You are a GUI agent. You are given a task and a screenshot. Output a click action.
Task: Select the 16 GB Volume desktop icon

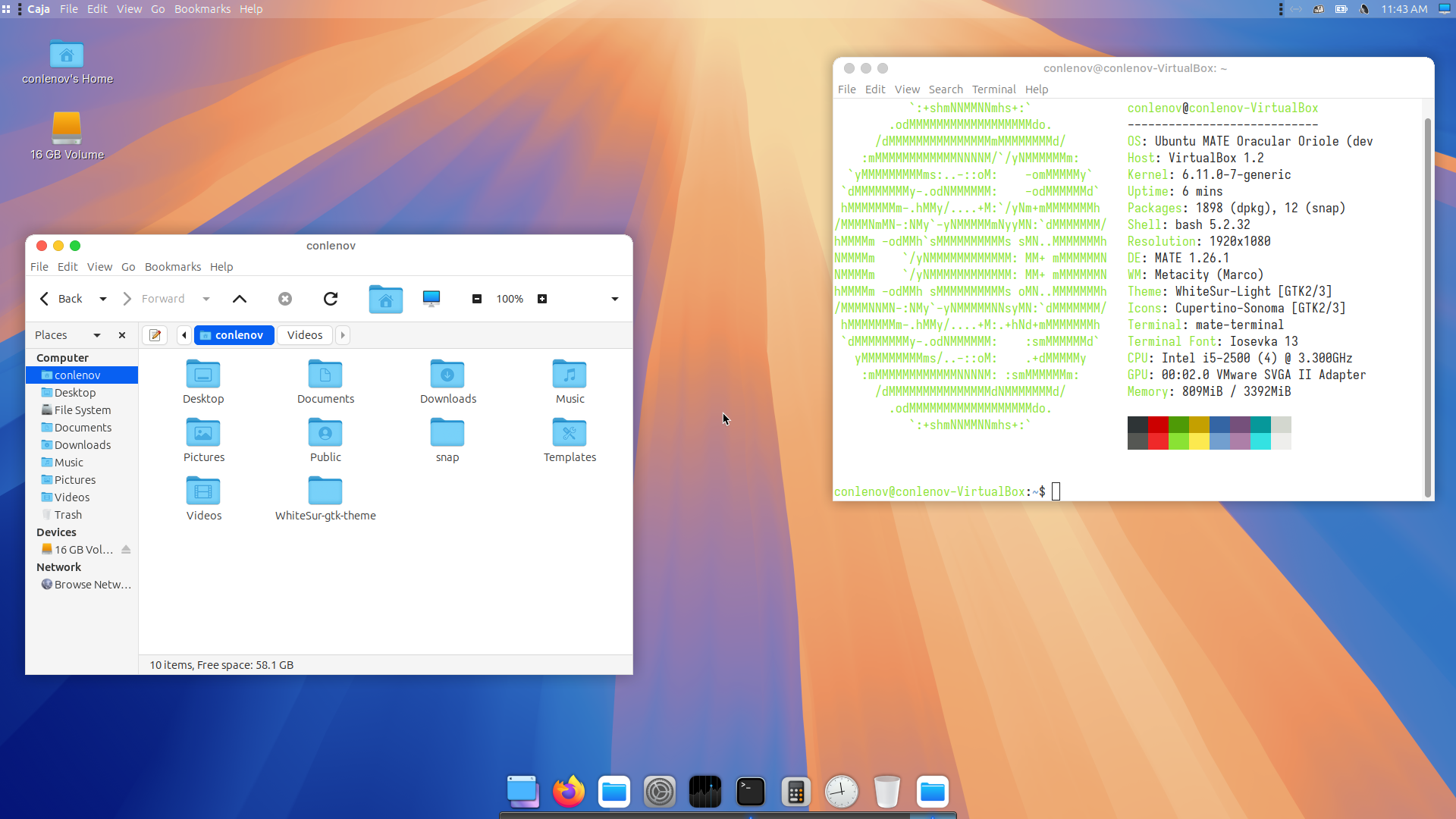(67, 127)
